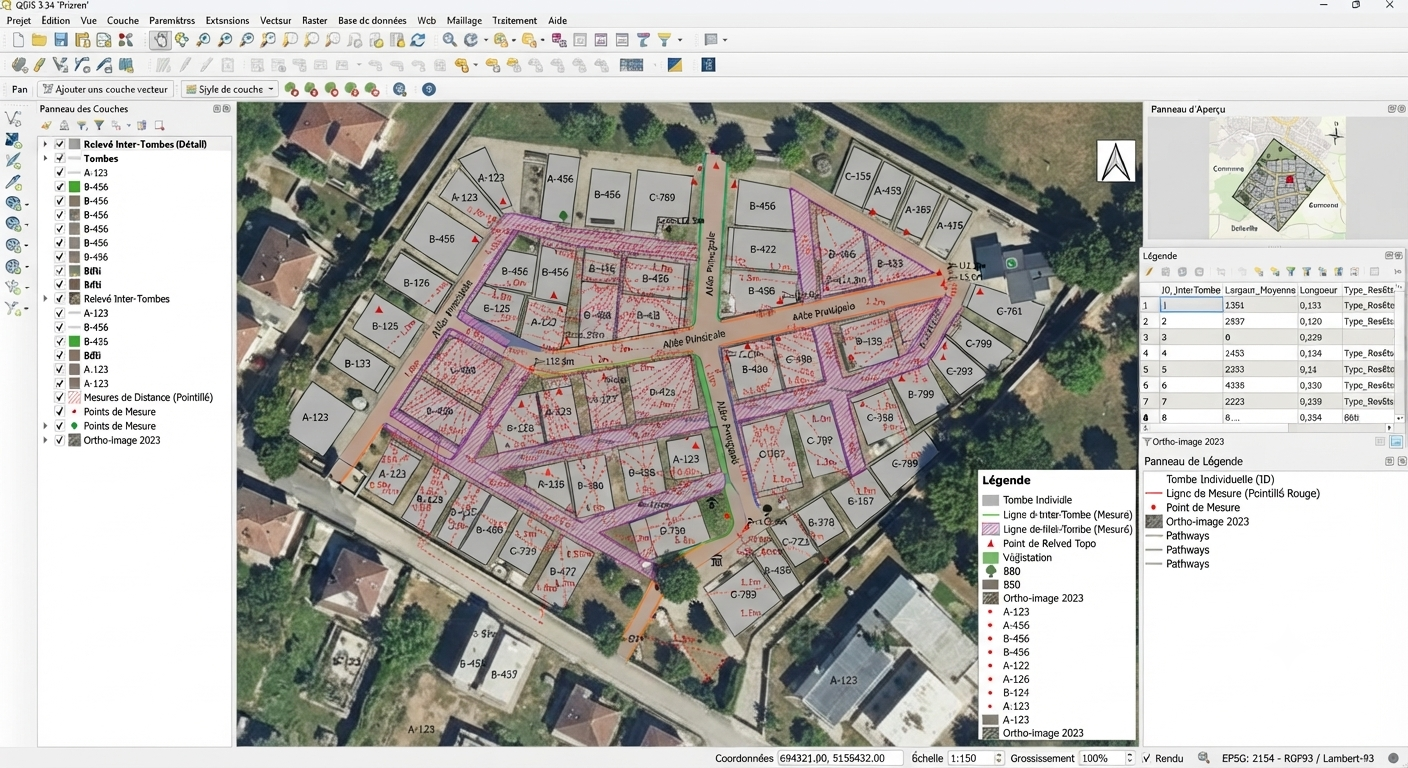The height and width of the screenshot is (768, 1408).
Task: Click the pencil edit icon in Légende table toolbar
Action: point(1150,272)
